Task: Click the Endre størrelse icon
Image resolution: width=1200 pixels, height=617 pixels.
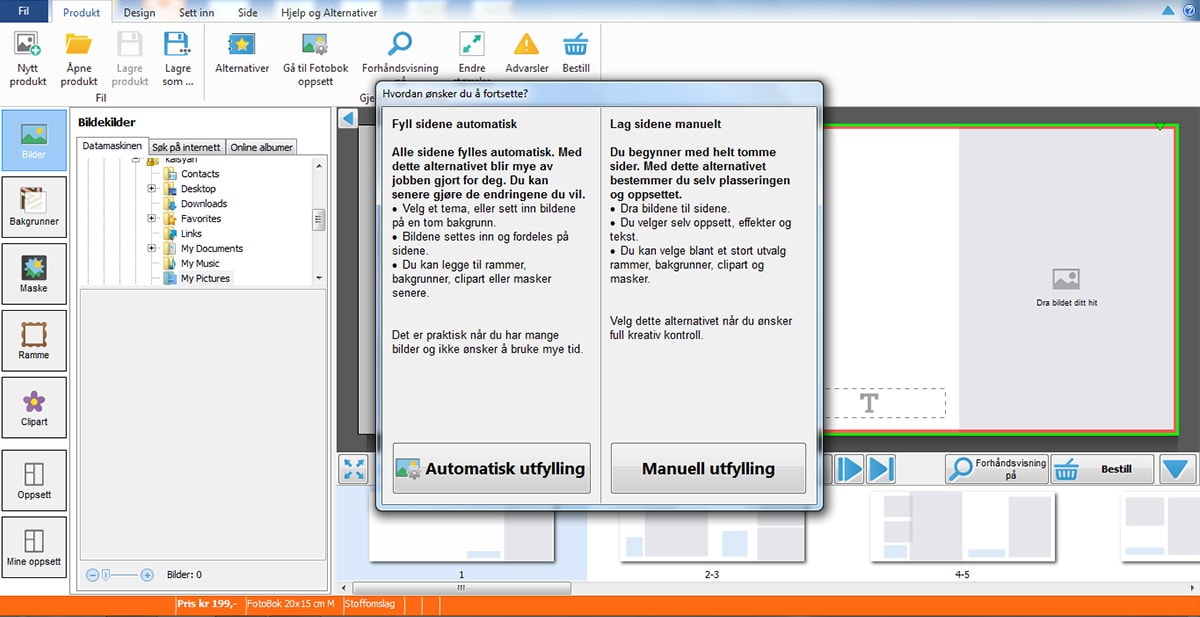Action: coord(472,44)
